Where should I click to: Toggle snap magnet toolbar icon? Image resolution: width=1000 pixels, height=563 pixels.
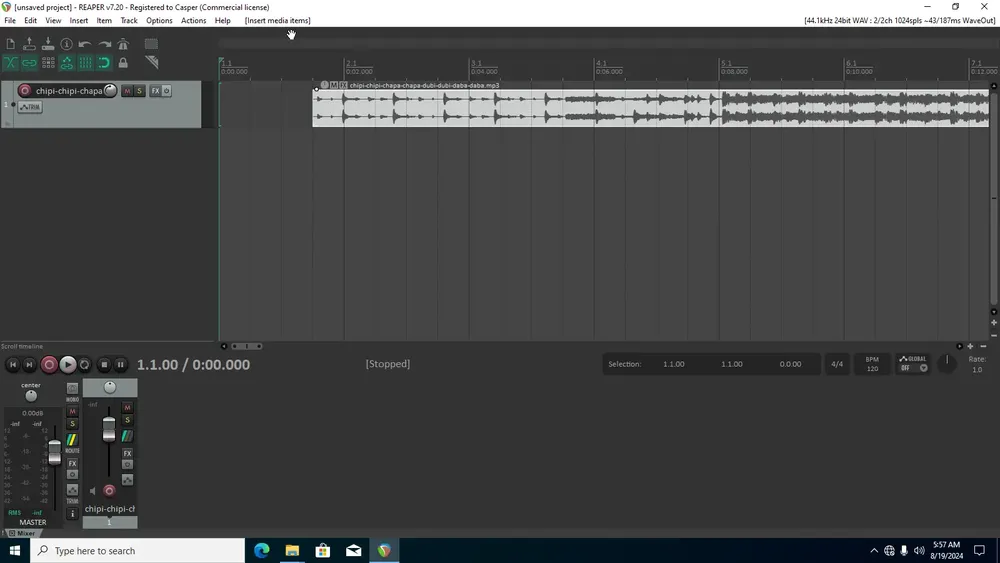point(104,62)
